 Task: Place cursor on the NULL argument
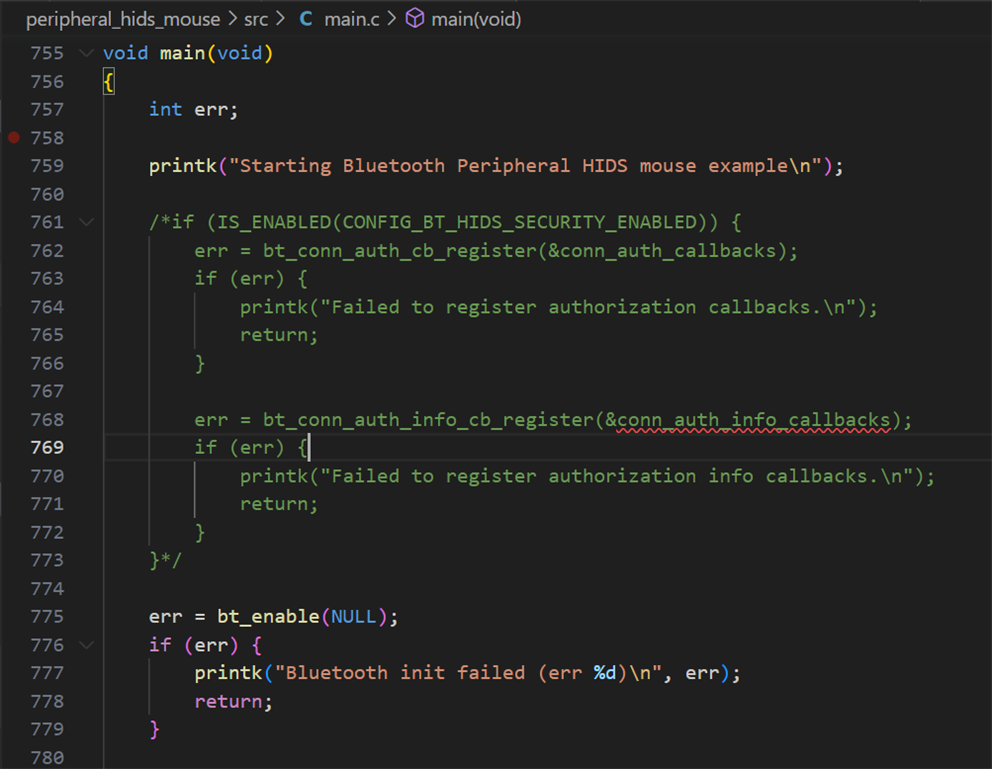352,617
